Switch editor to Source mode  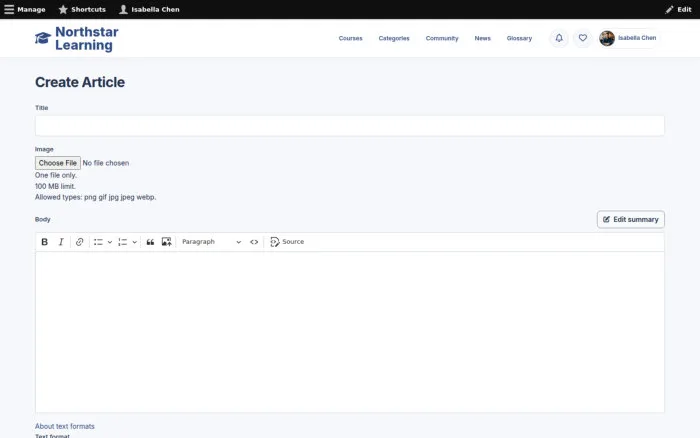click(x=287, y=242)
